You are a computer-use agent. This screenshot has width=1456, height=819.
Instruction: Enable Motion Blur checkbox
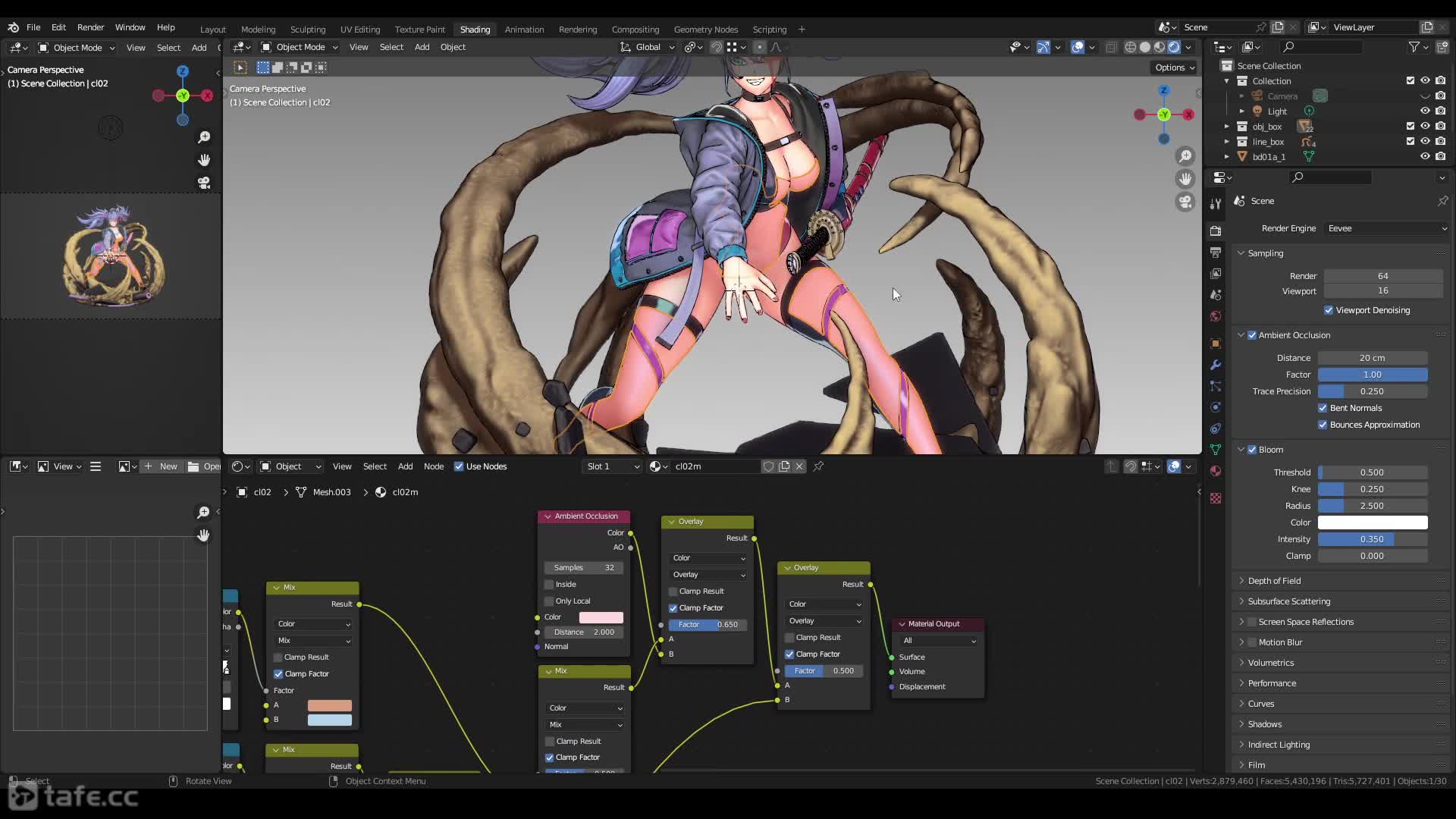(1252, 642)
